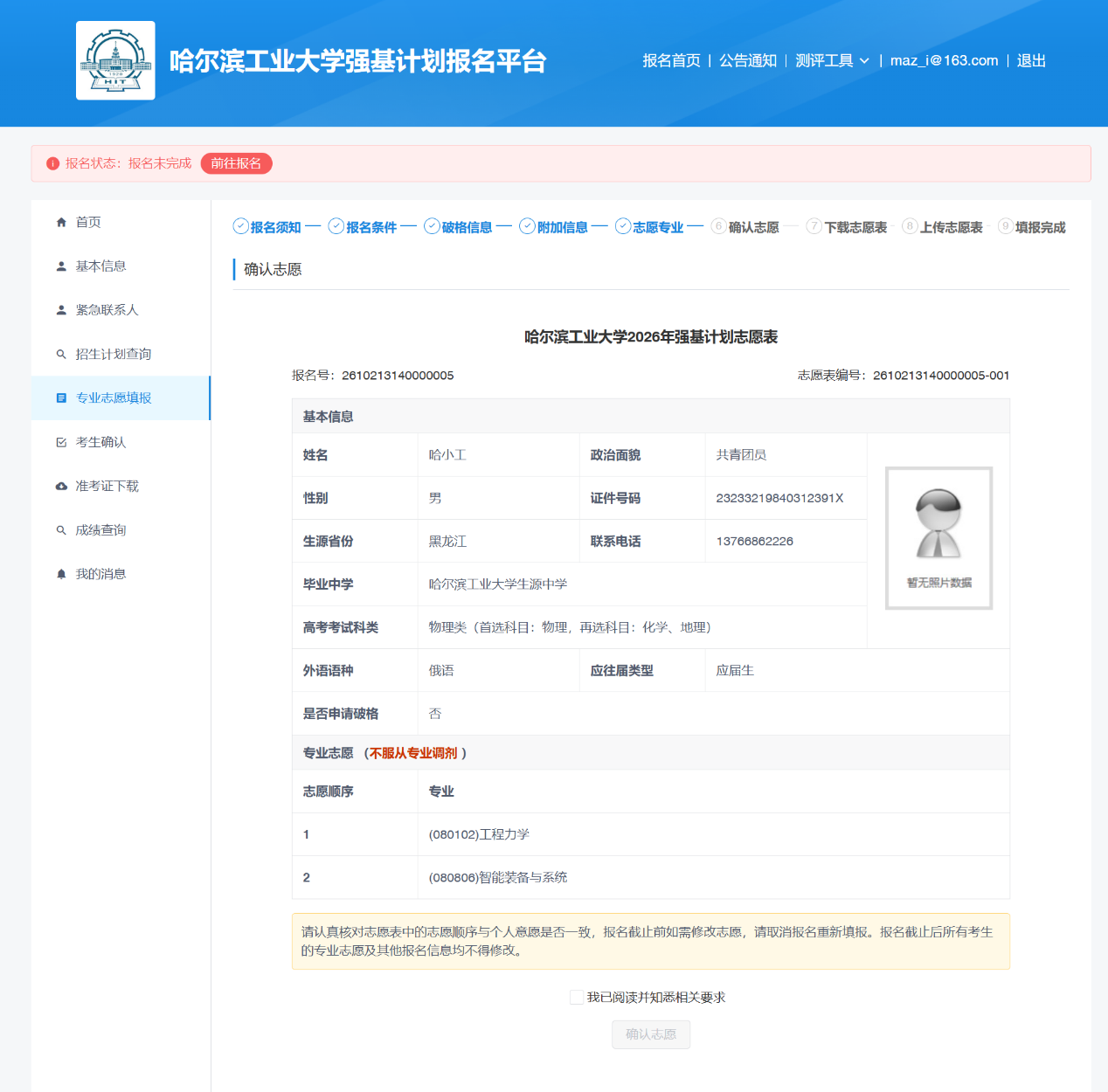Click the HIT university logo

click(x=115, y=60)
